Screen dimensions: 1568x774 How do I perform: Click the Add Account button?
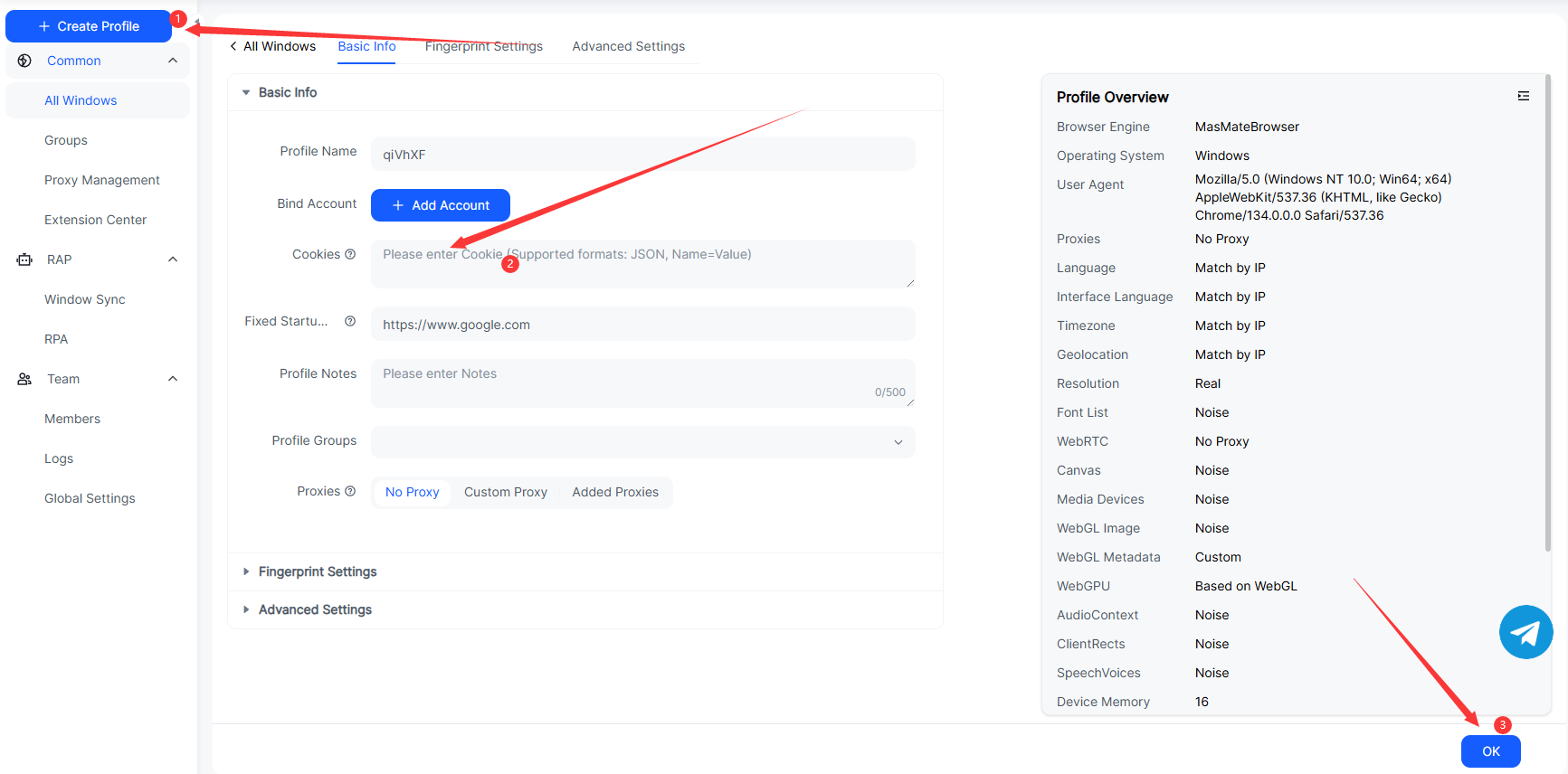click(441, 205)
